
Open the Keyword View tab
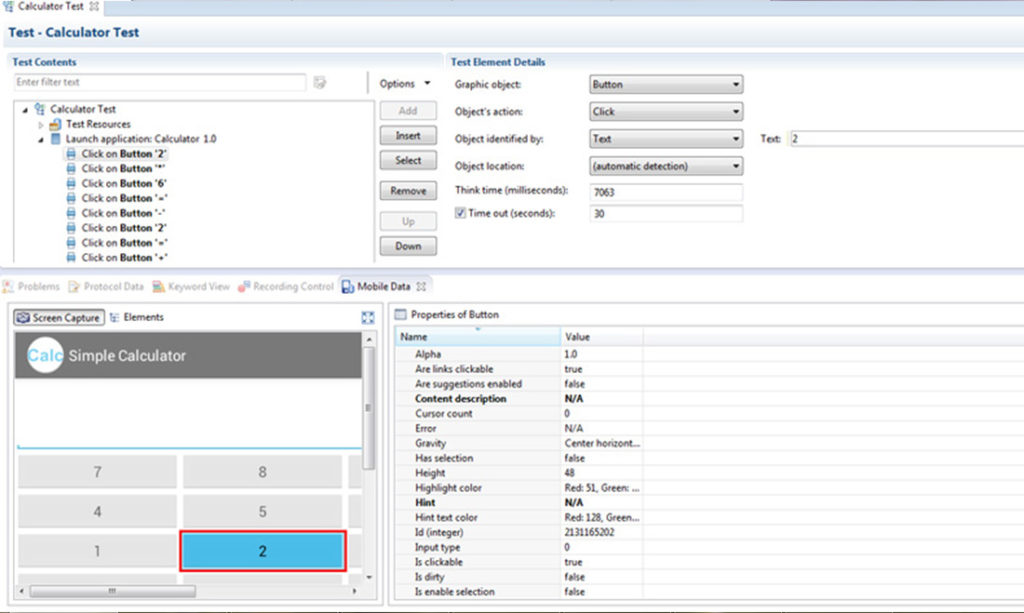point(191,287)
